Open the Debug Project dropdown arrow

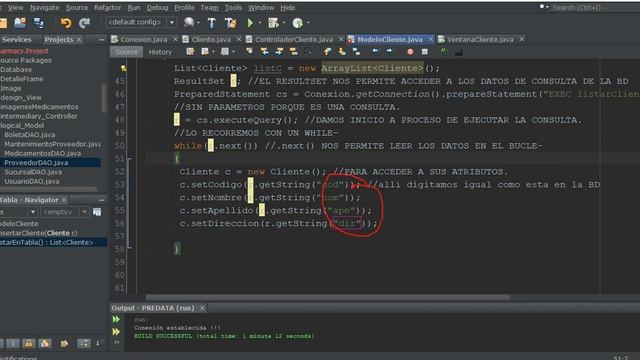284,23
